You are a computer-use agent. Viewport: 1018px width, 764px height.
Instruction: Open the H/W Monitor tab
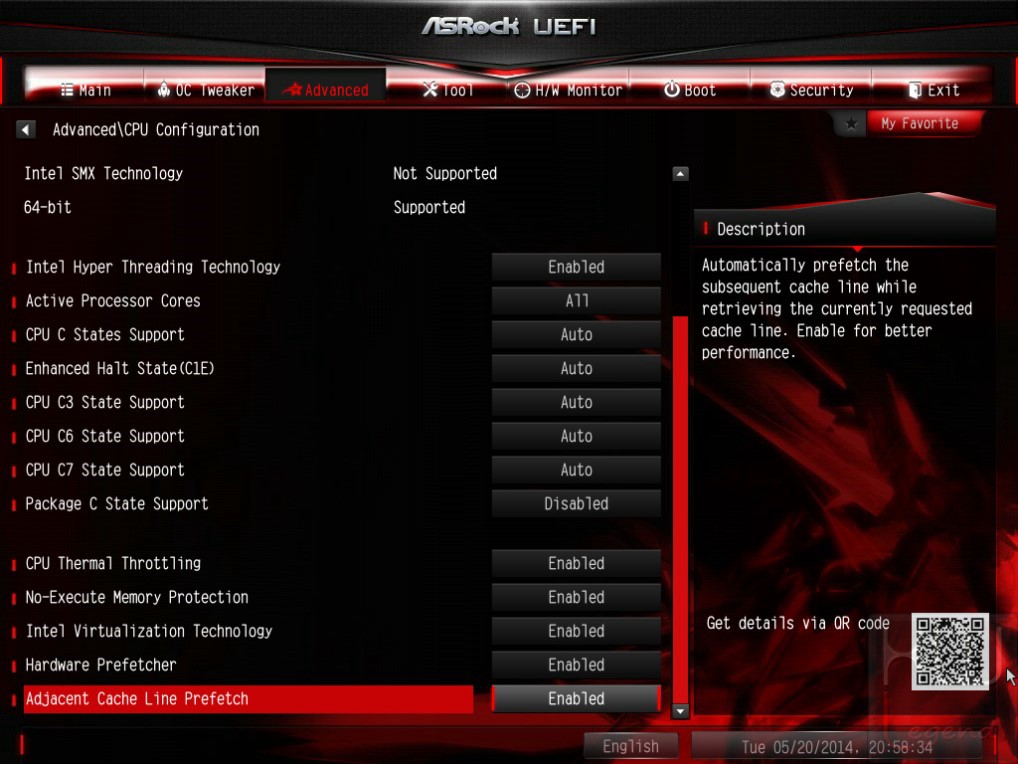click(x=568, y=90)
